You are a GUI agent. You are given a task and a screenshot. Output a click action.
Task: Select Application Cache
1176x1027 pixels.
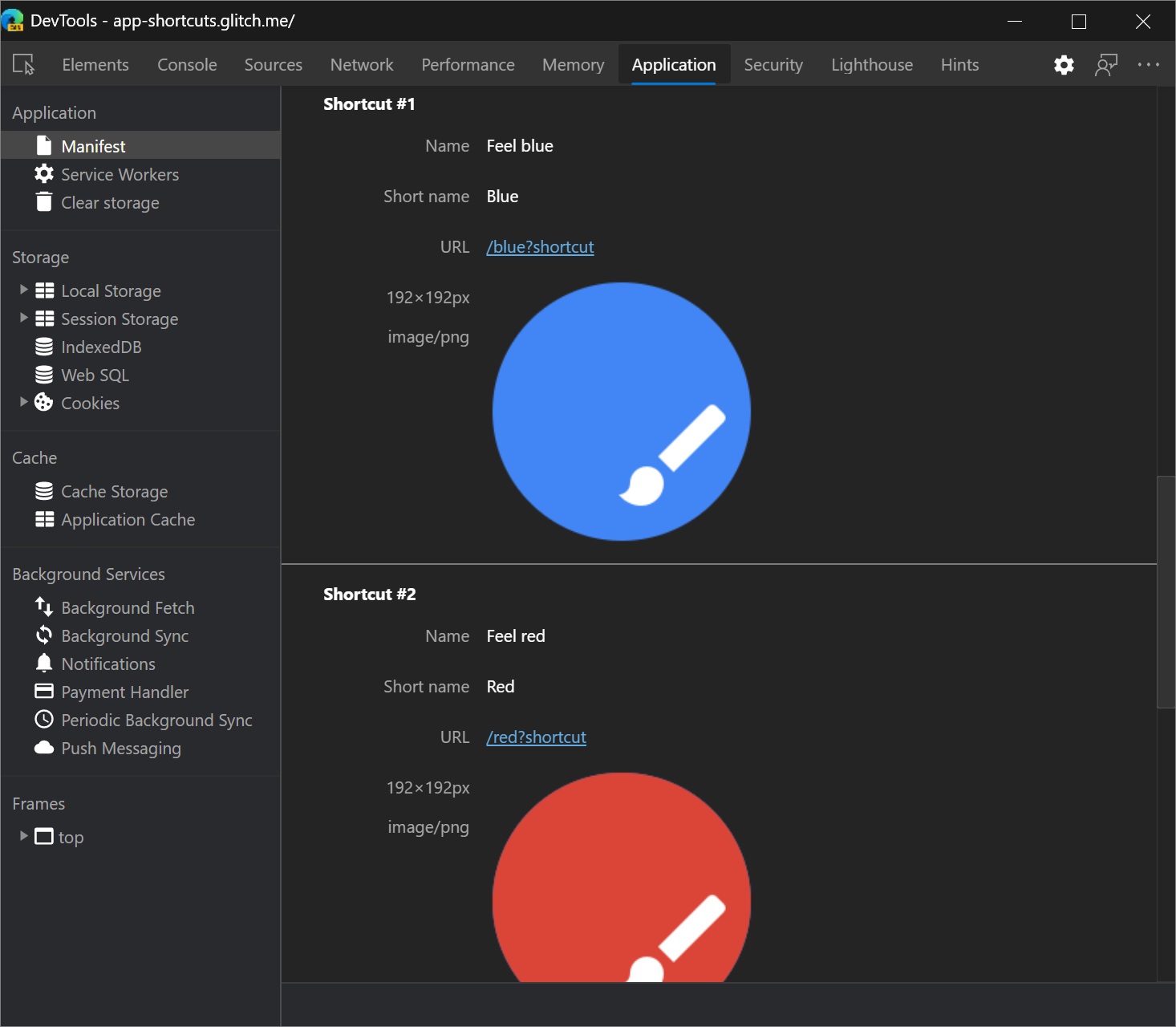tap(128, 519)
